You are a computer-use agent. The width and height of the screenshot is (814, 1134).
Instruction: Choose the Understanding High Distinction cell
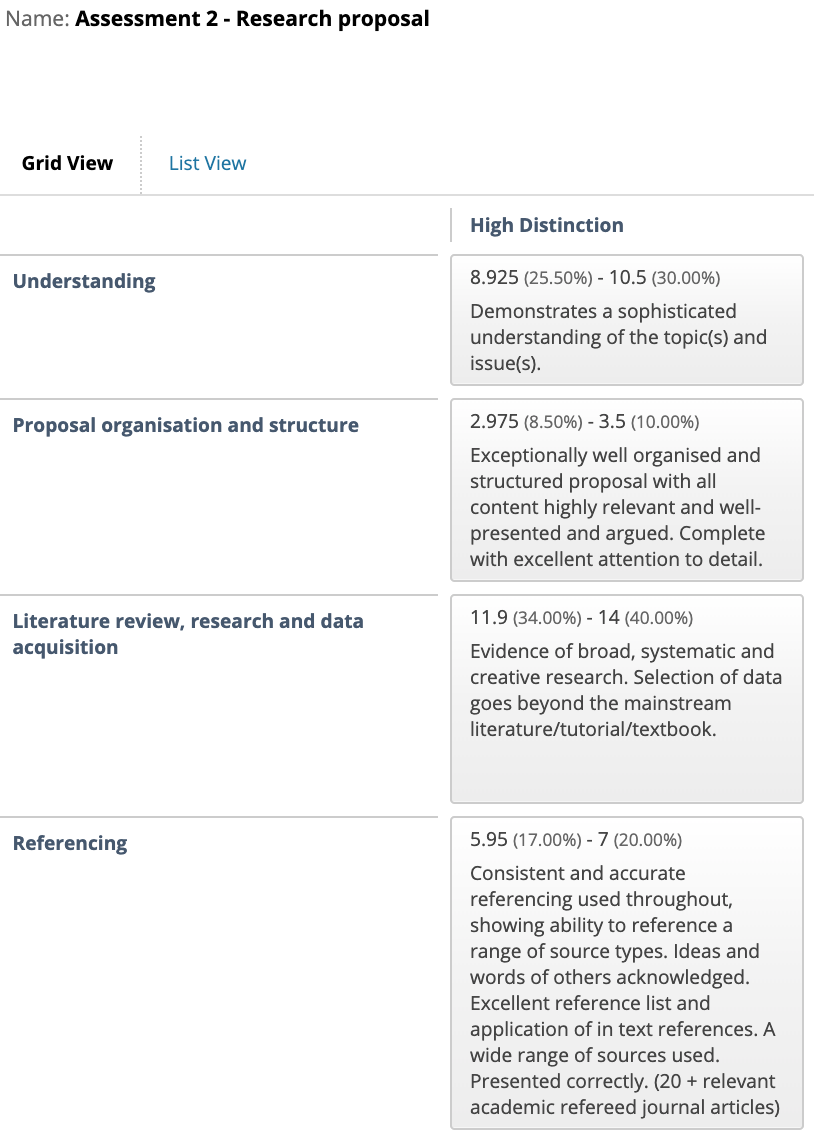point(627,320)
